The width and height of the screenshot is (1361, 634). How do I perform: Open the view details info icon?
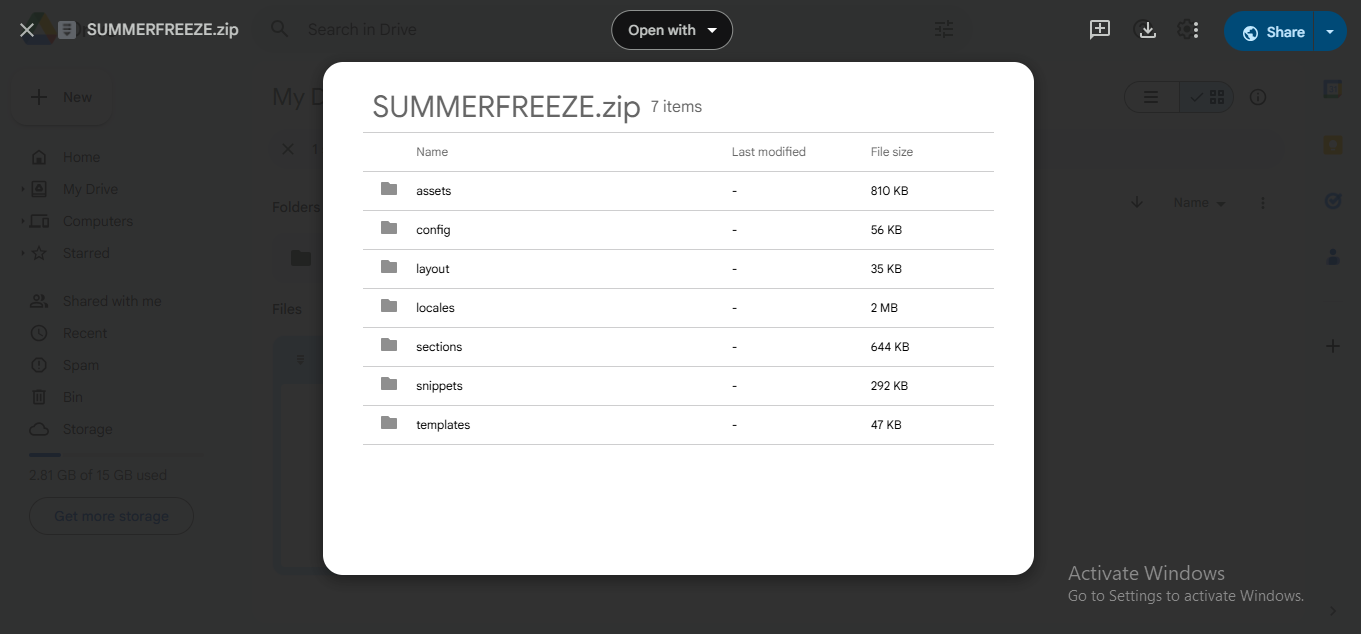point(1258,97)
